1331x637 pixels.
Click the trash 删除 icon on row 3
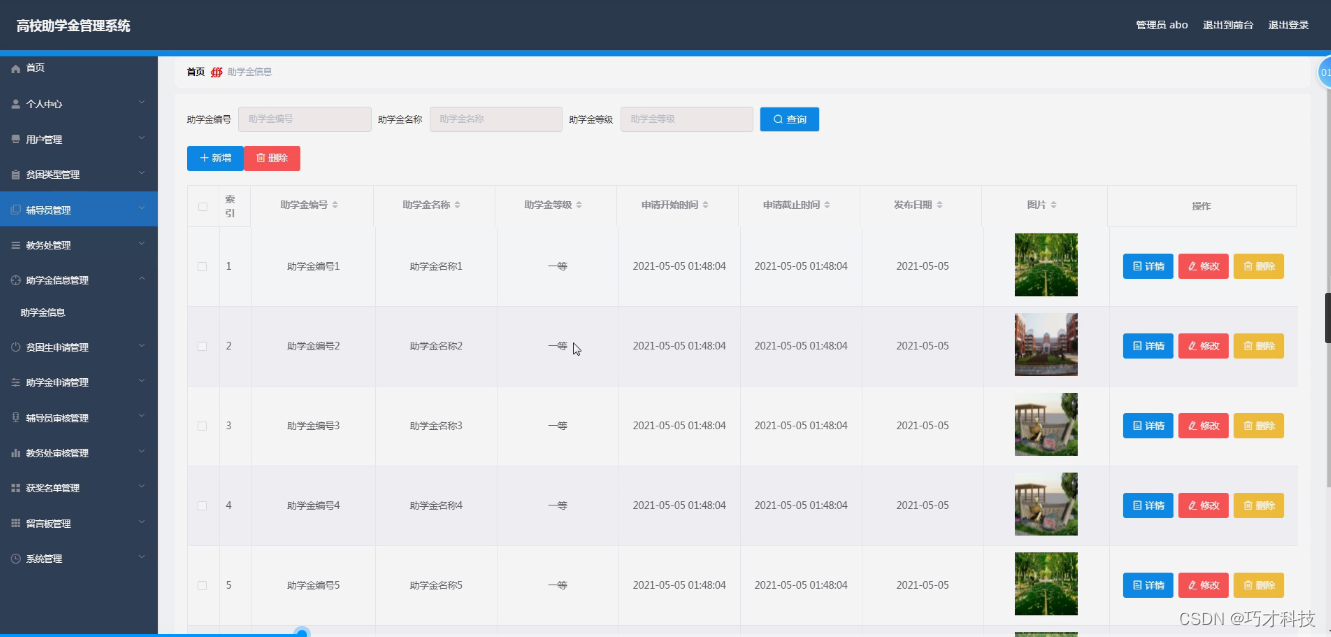(1247, 425)
